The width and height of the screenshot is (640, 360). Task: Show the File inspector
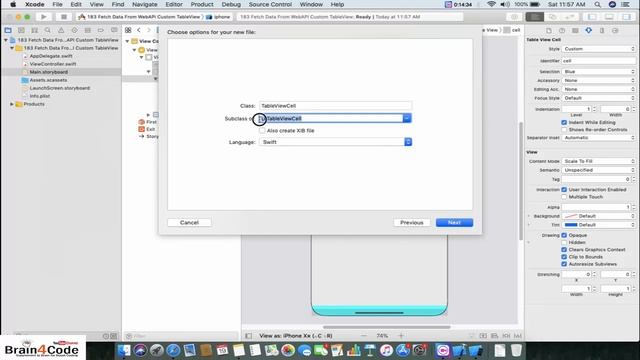pos(549,31)
